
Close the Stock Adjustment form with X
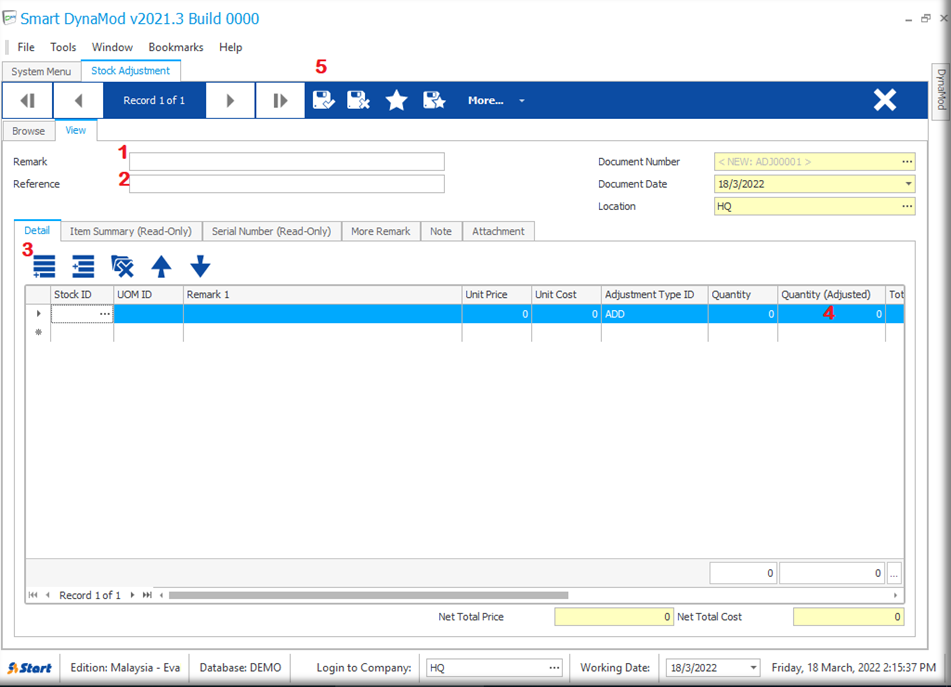pyautogui.click(x=884, y=100)
